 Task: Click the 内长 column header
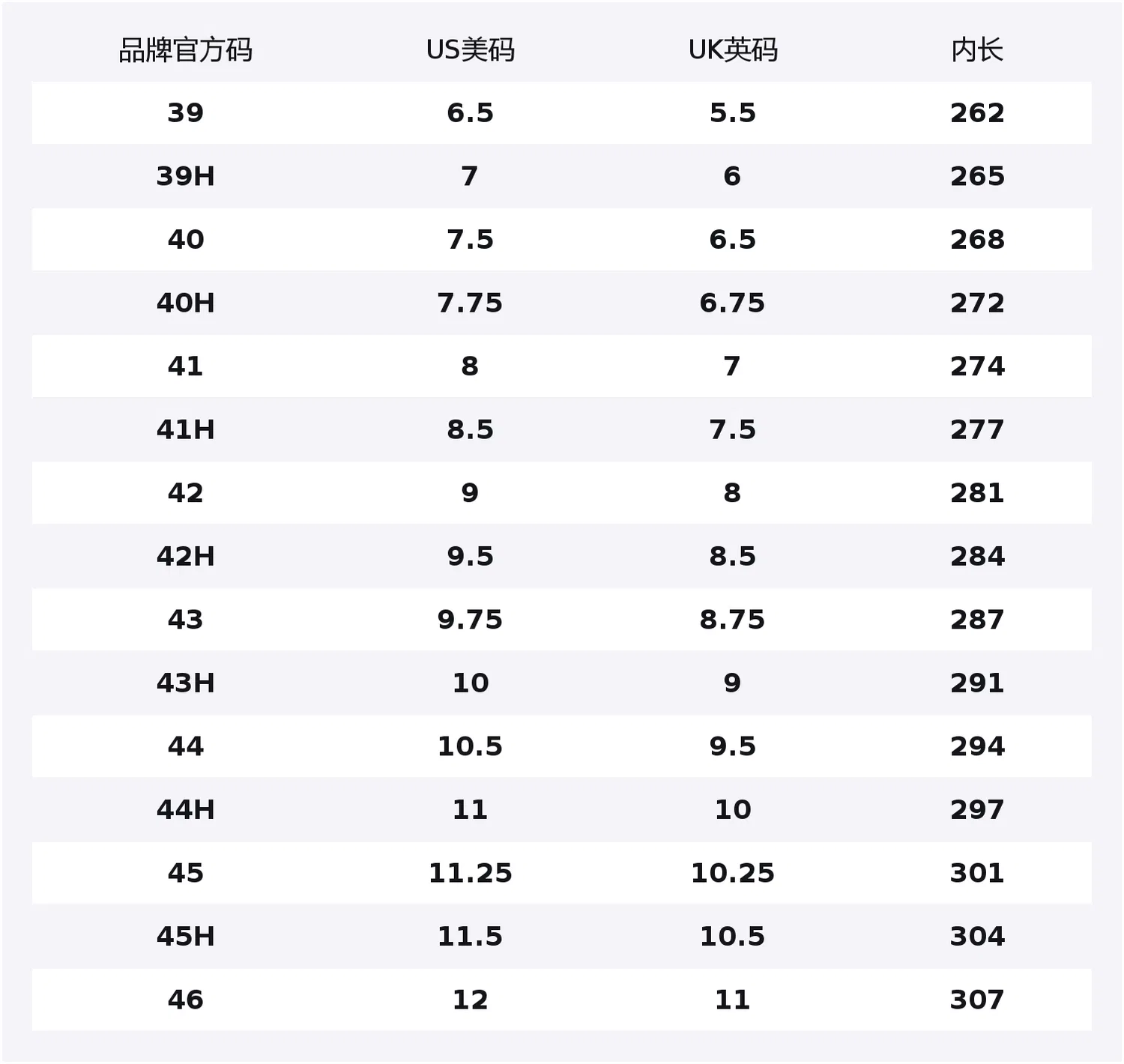click(977, 50)
